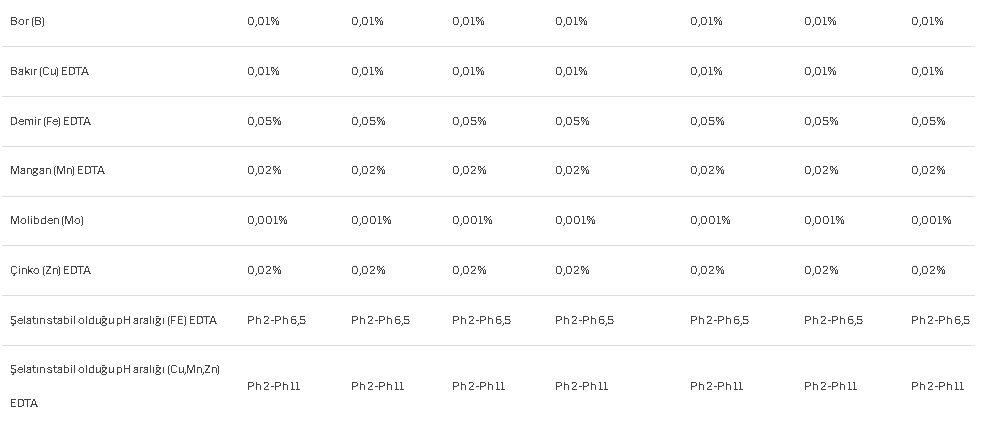This screenshot has width=992, height=425.
Task: Click the Molibden (Mo) row label
Action: point(47,220)
